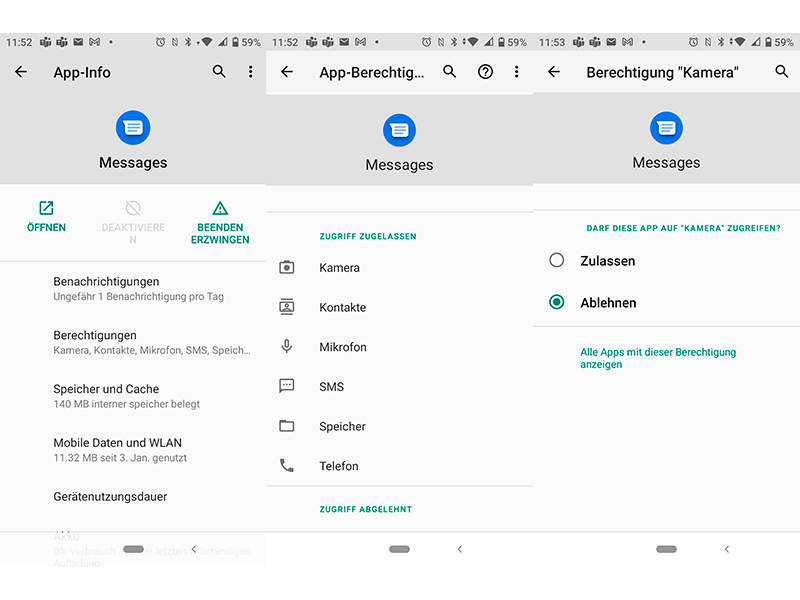Tap nav back chevron on App-Berechtigungen screen
800x600 pixels.
[460, 549]
